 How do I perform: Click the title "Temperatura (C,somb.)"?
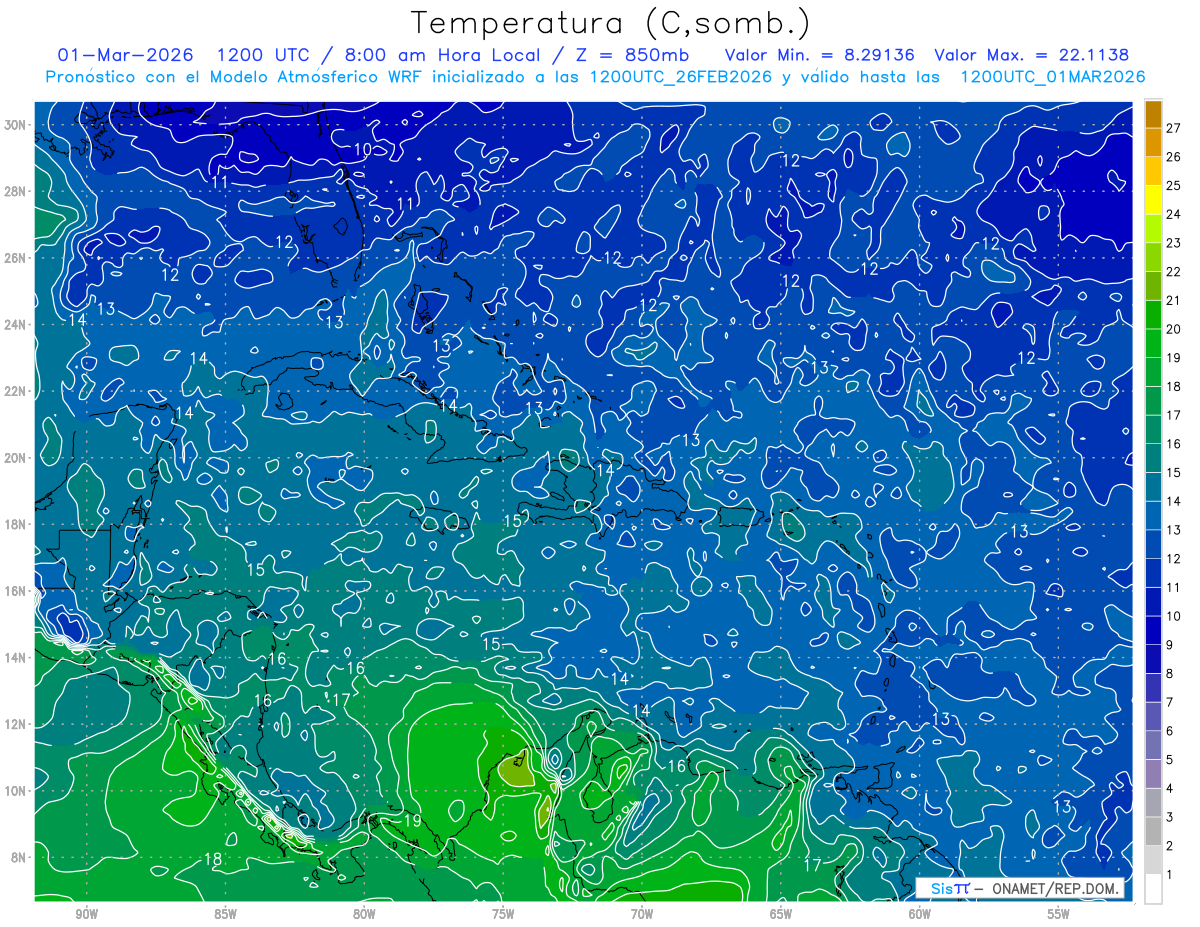(x=611, y=23)
